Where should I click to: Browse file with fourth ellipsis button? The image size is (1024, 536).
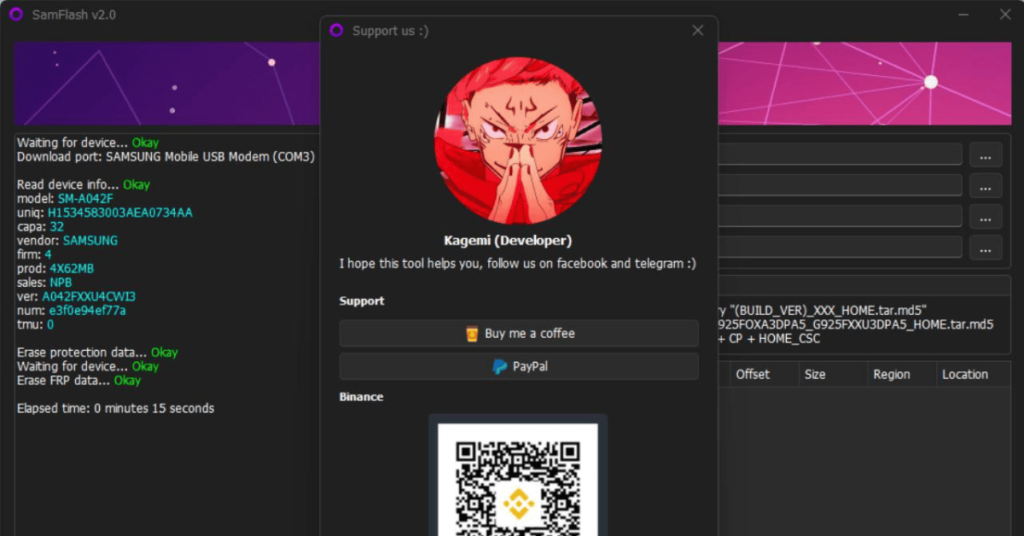985,249
